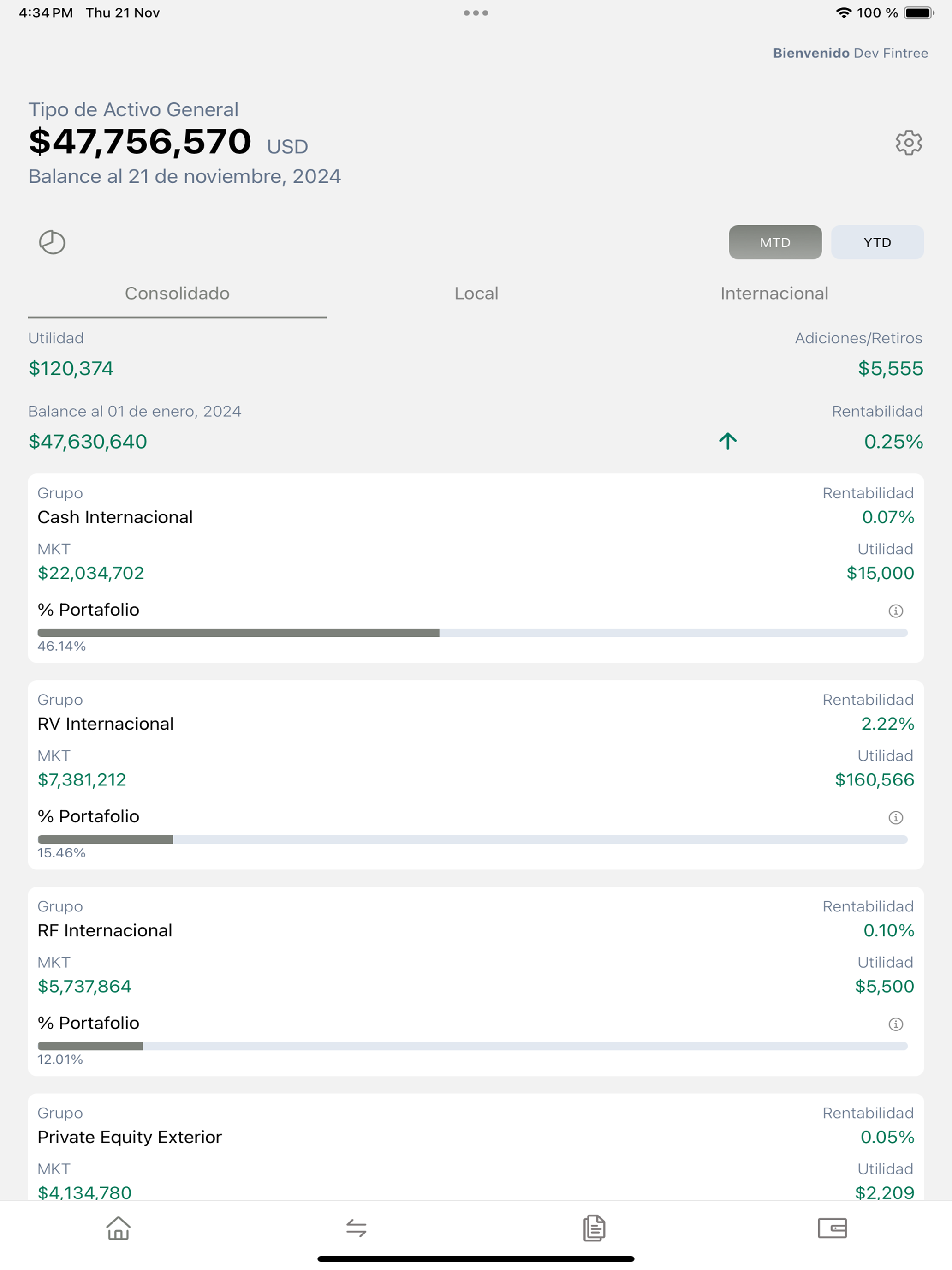This screenshot has width=952, height=1270.
Task: Tap the 12.01% portfolio percentage label
Action: [60, 1060]
